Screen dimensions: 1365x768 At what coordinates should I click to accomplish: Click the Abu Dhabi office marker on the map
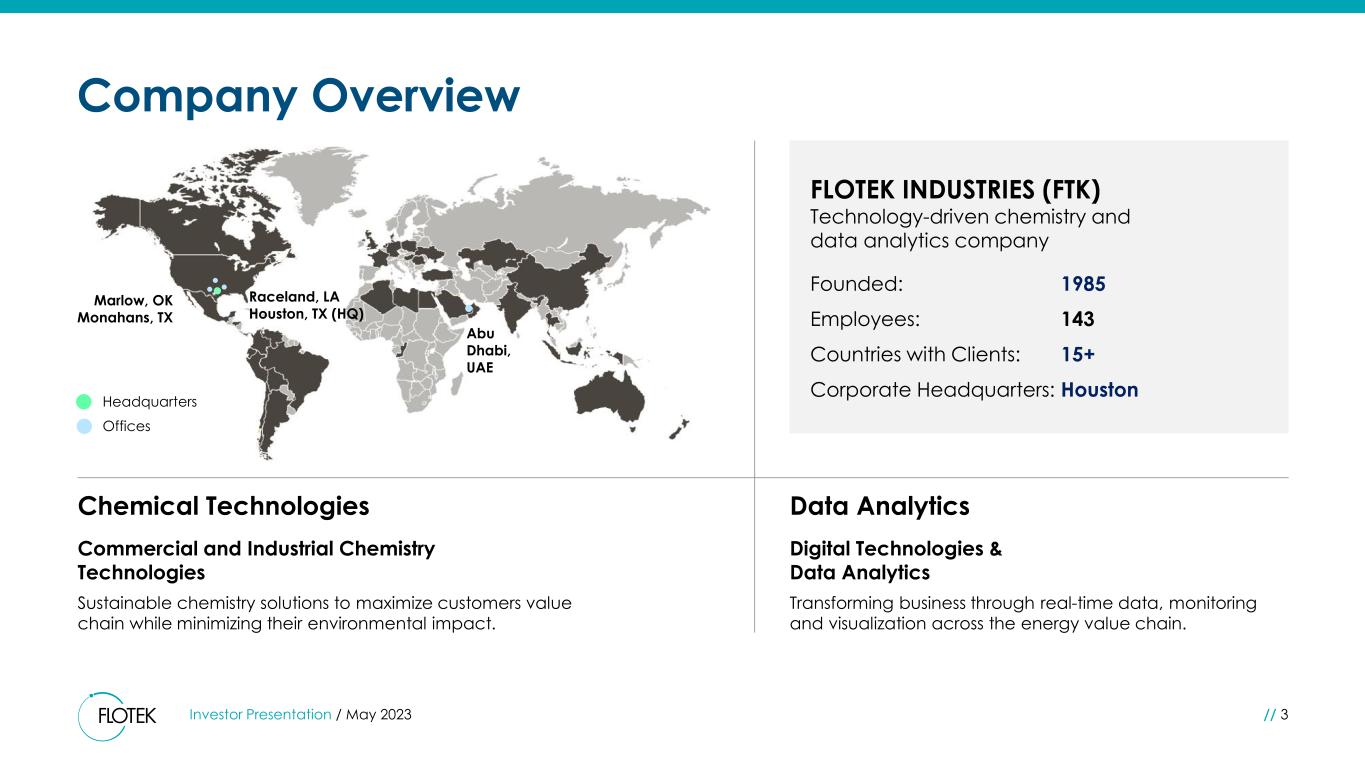[467, 293]
